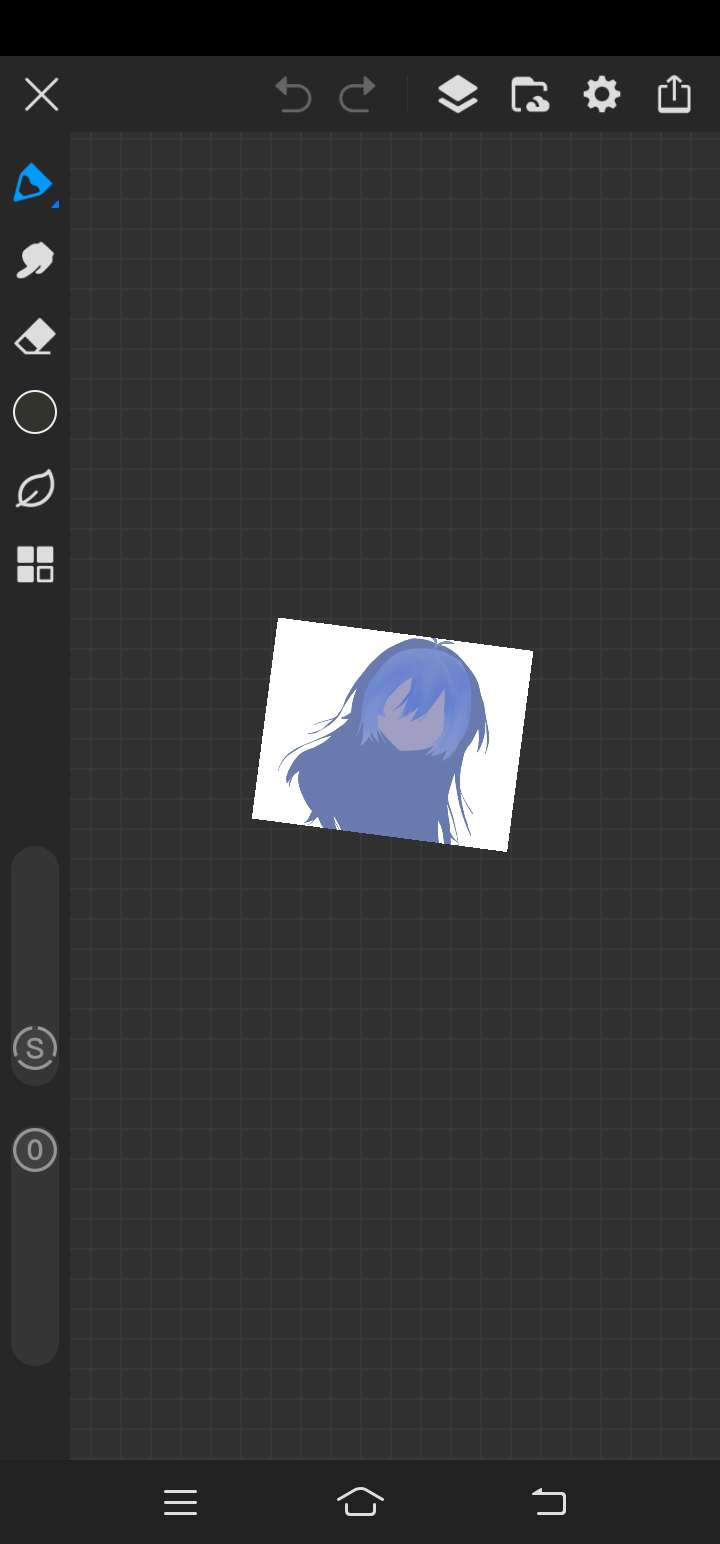Open the import folder icon
The image size is (720, 1544).
(x=529, y=96)
